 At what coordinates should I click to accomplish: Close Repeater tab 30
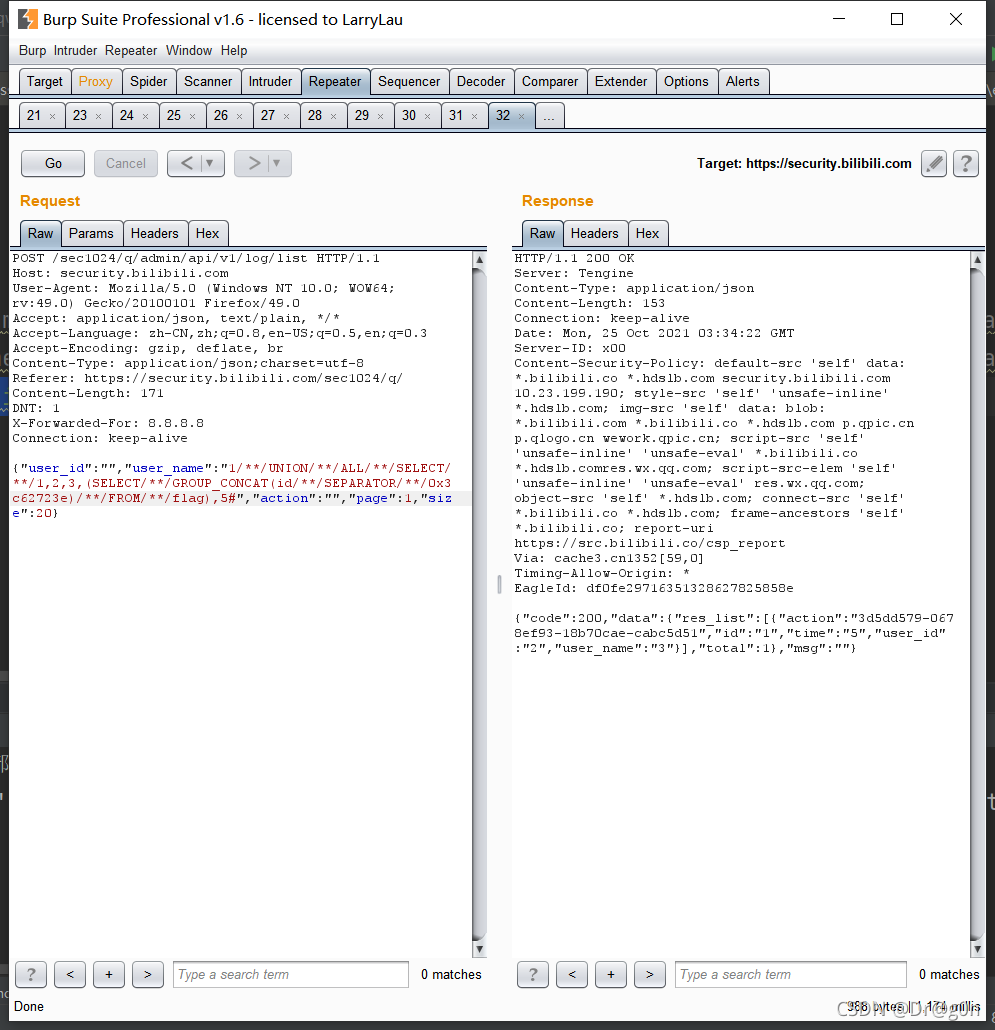pyautogui.click(x=428, y=116)
